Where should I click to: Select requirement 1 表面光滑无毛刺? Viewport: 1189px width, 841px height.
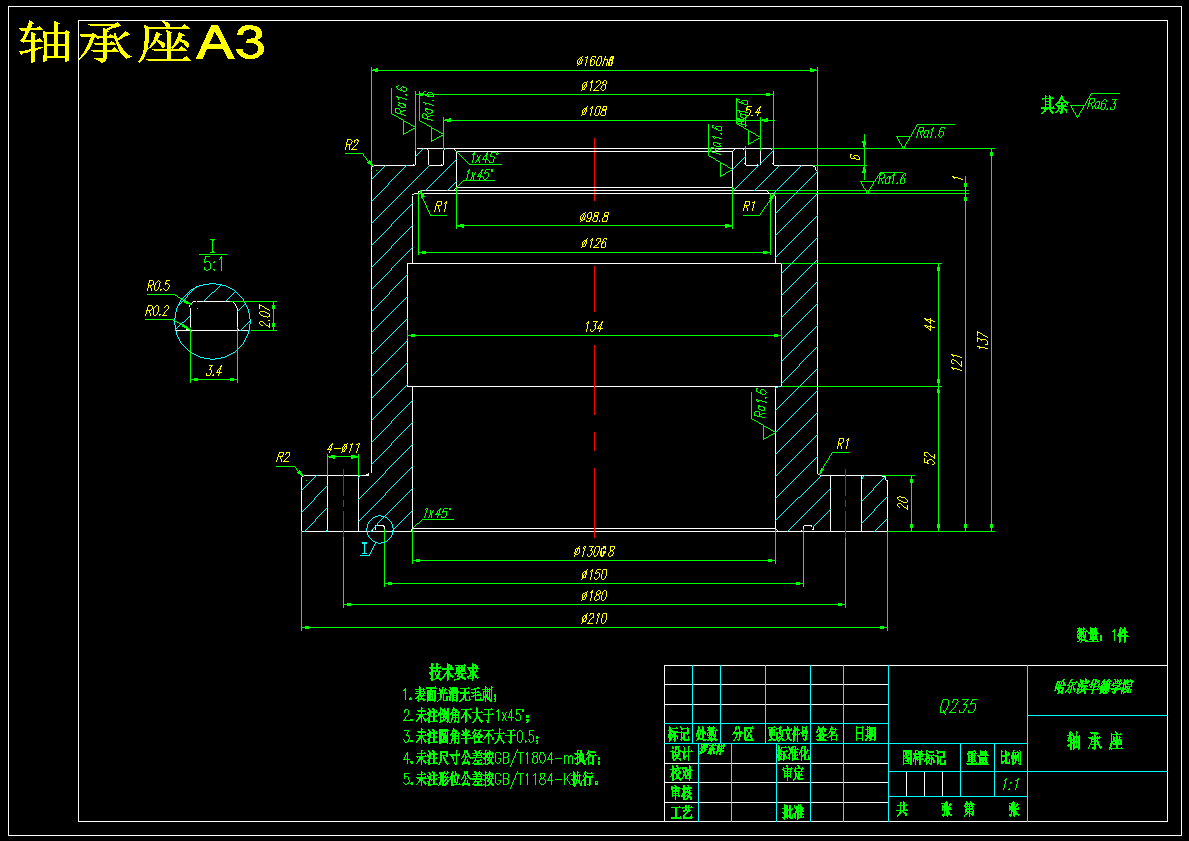pyautogui.click(x=450, y=694)
